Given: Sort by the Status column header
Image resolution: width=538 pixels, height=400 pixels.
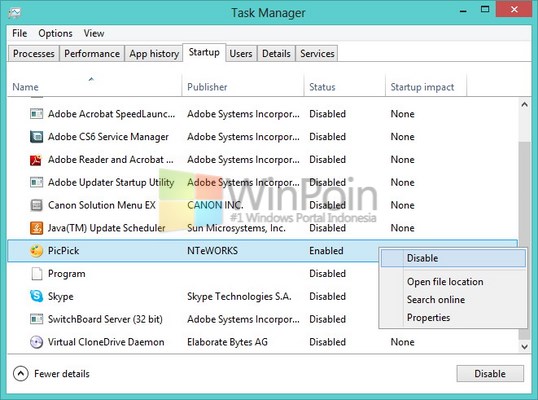Looking at the screenshot, I should coord(344,85).
